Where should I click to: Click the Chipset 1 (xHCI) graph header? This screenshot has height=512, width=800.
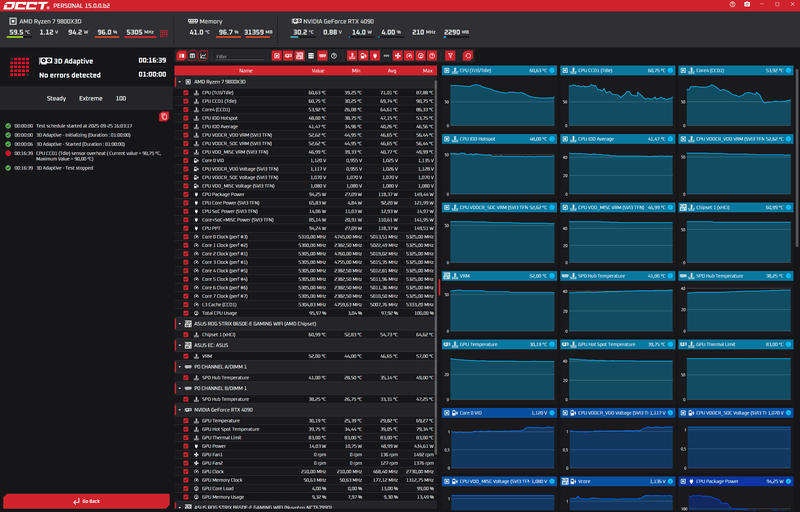[736, 208]
